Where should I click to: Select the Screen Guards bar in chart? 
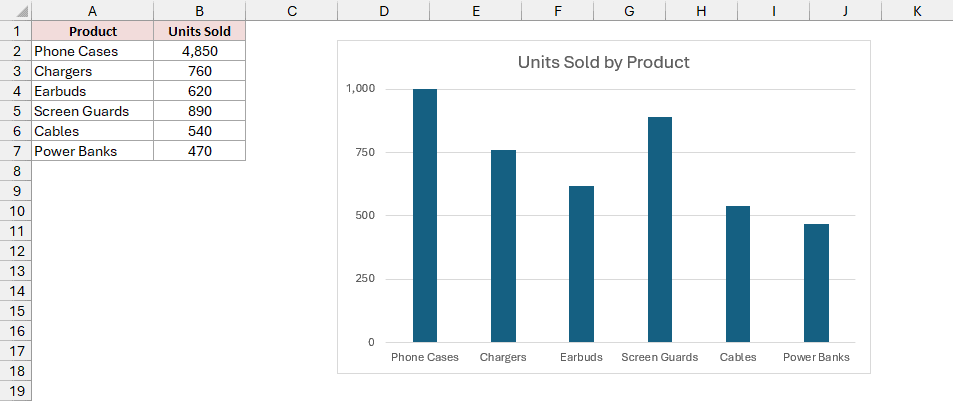[x=660, y=230]
